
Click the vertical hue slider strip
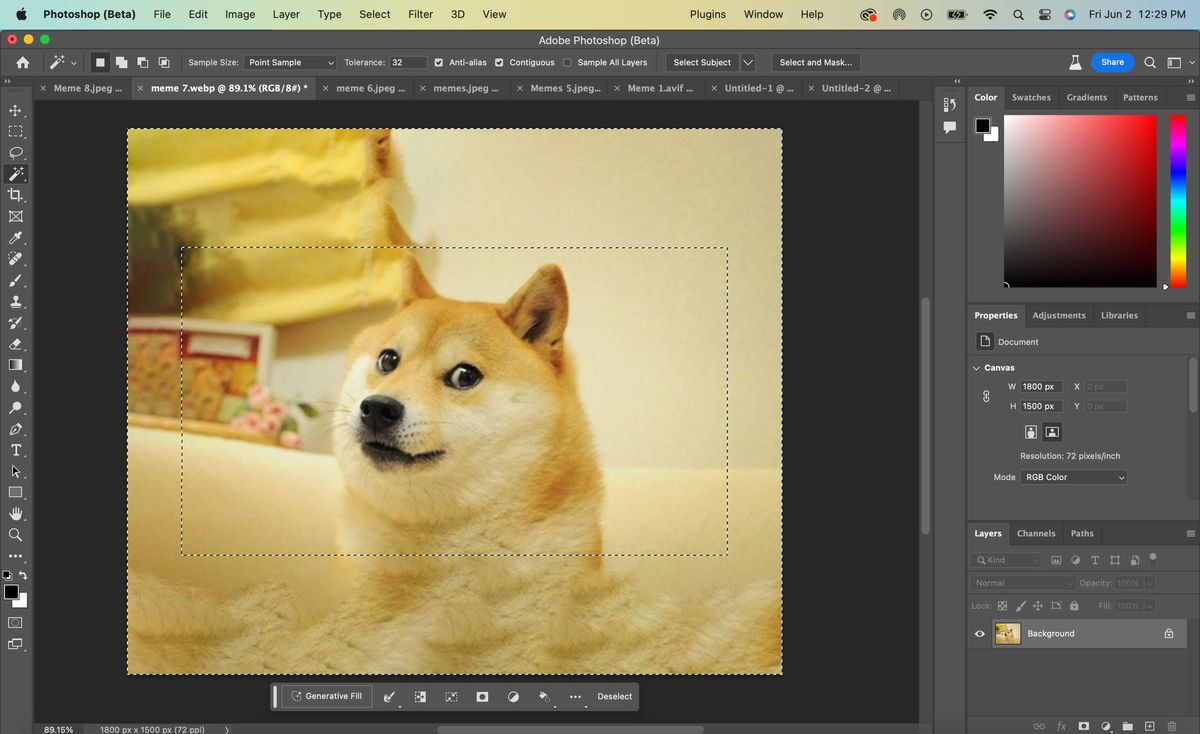1178,200
